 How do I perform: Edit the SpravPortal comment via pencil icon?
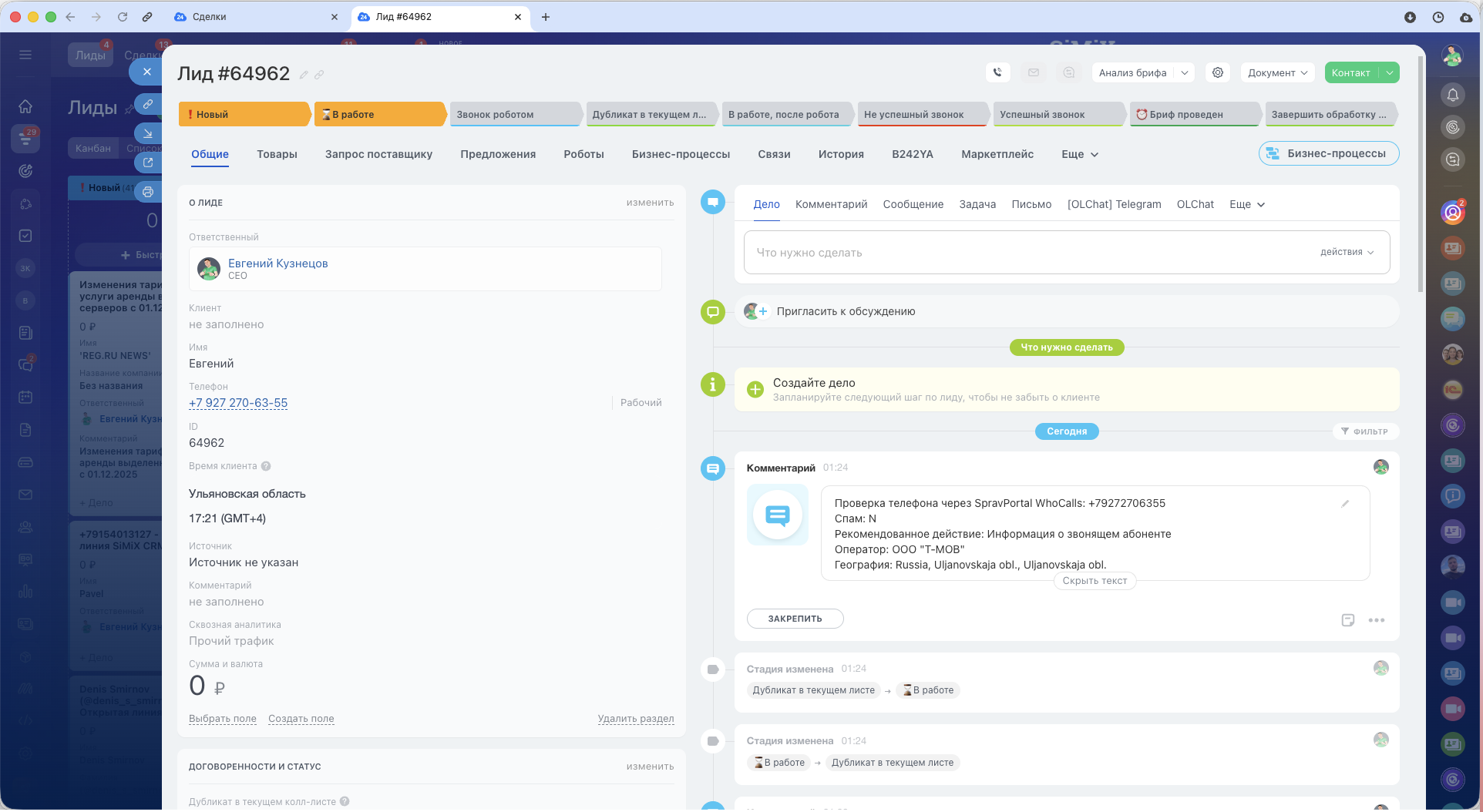tap(1345, 504)
